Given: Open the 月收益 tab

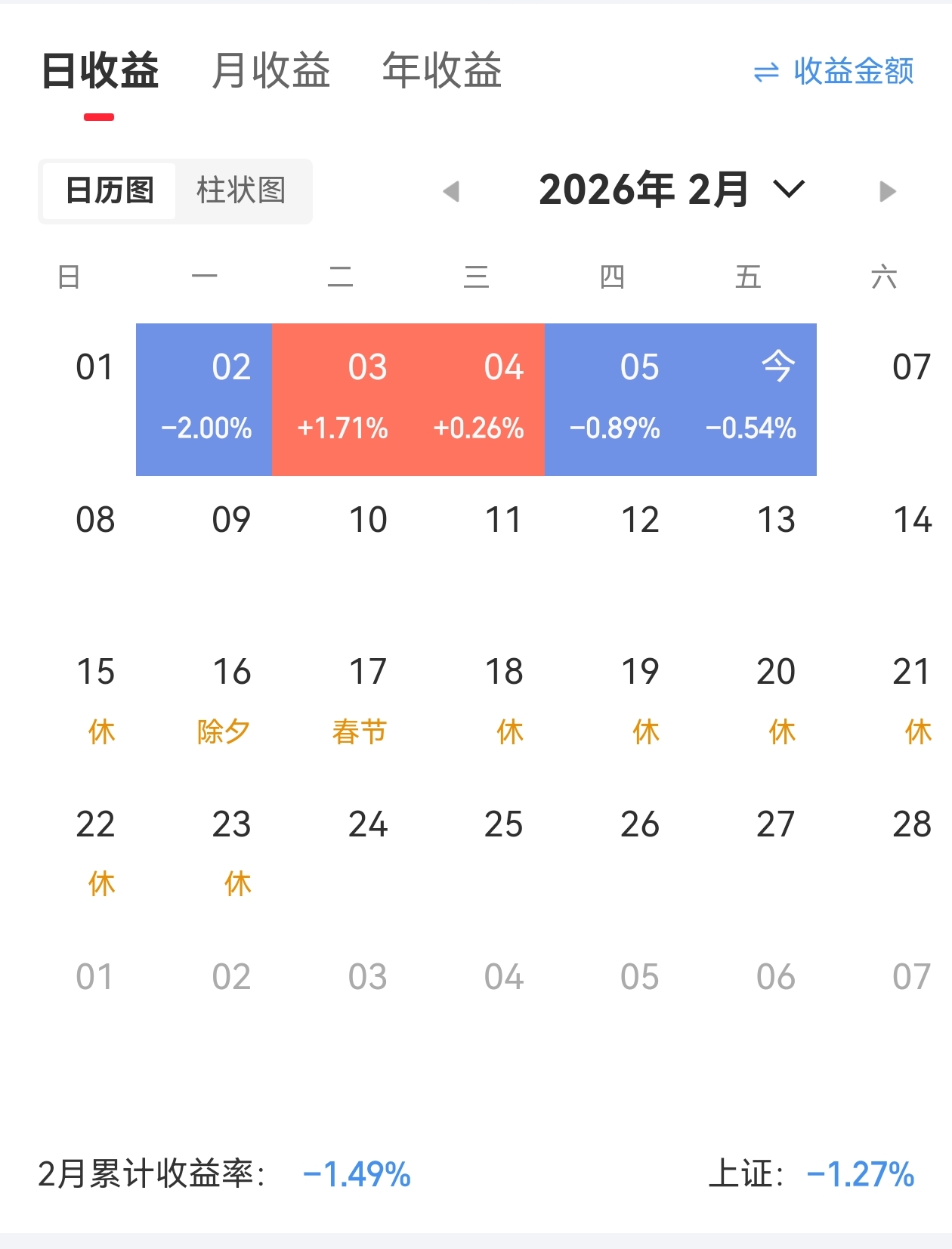Looking at the screenshot, I should (x=271, y=71).
